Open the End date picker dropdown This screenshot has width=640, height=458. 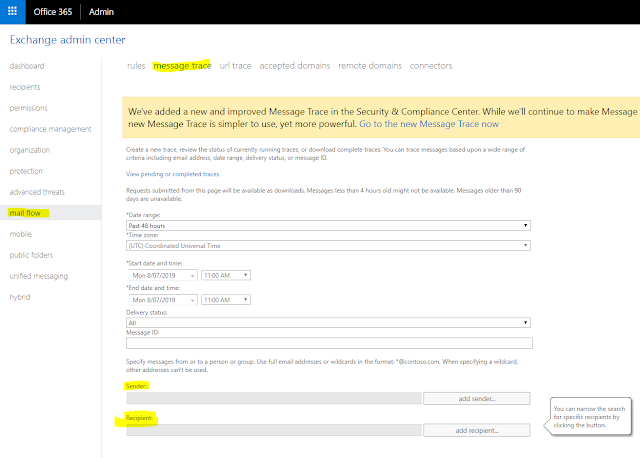163,300
